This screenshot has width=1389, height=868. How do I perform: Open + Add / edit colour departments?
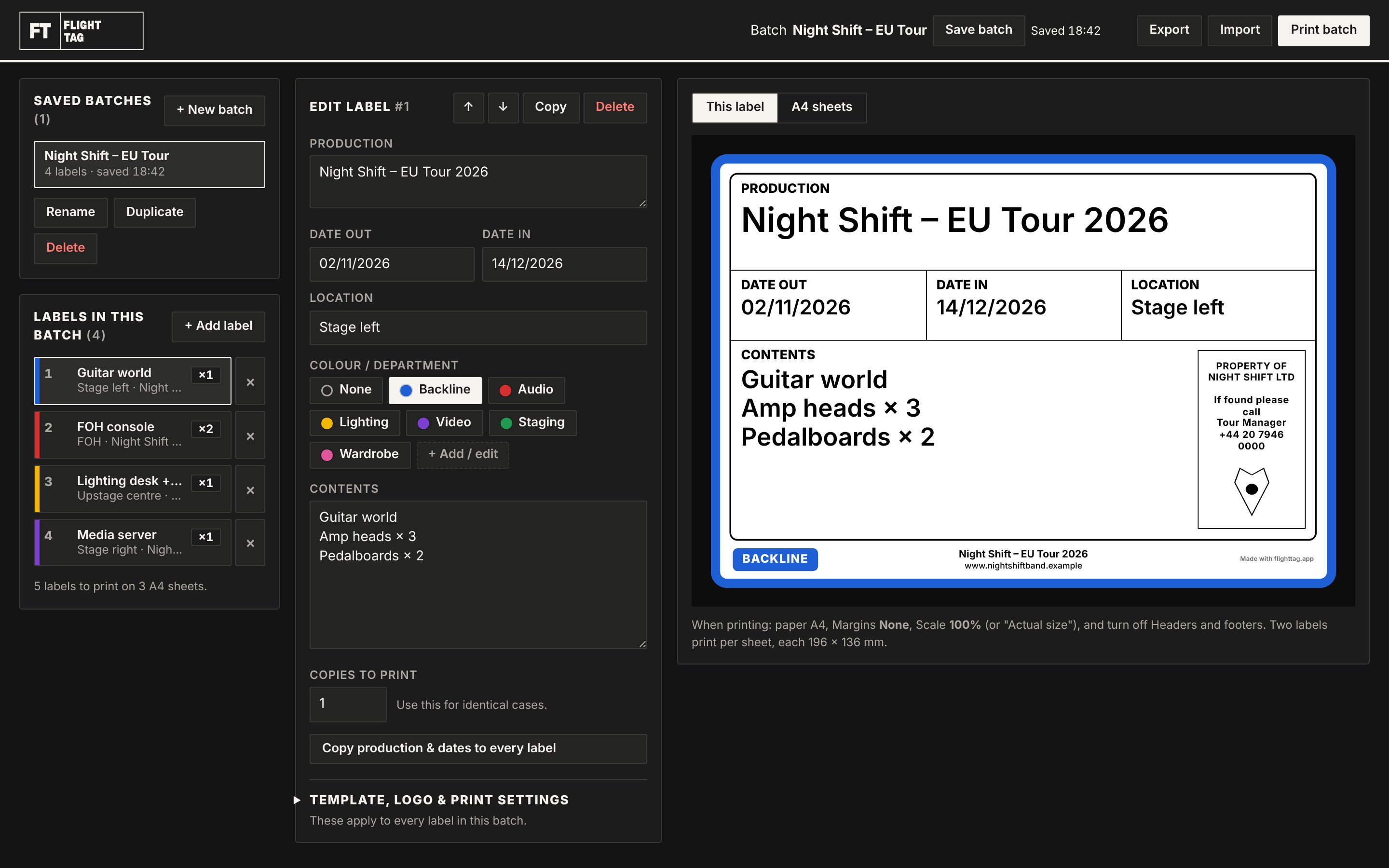(463, 455)
